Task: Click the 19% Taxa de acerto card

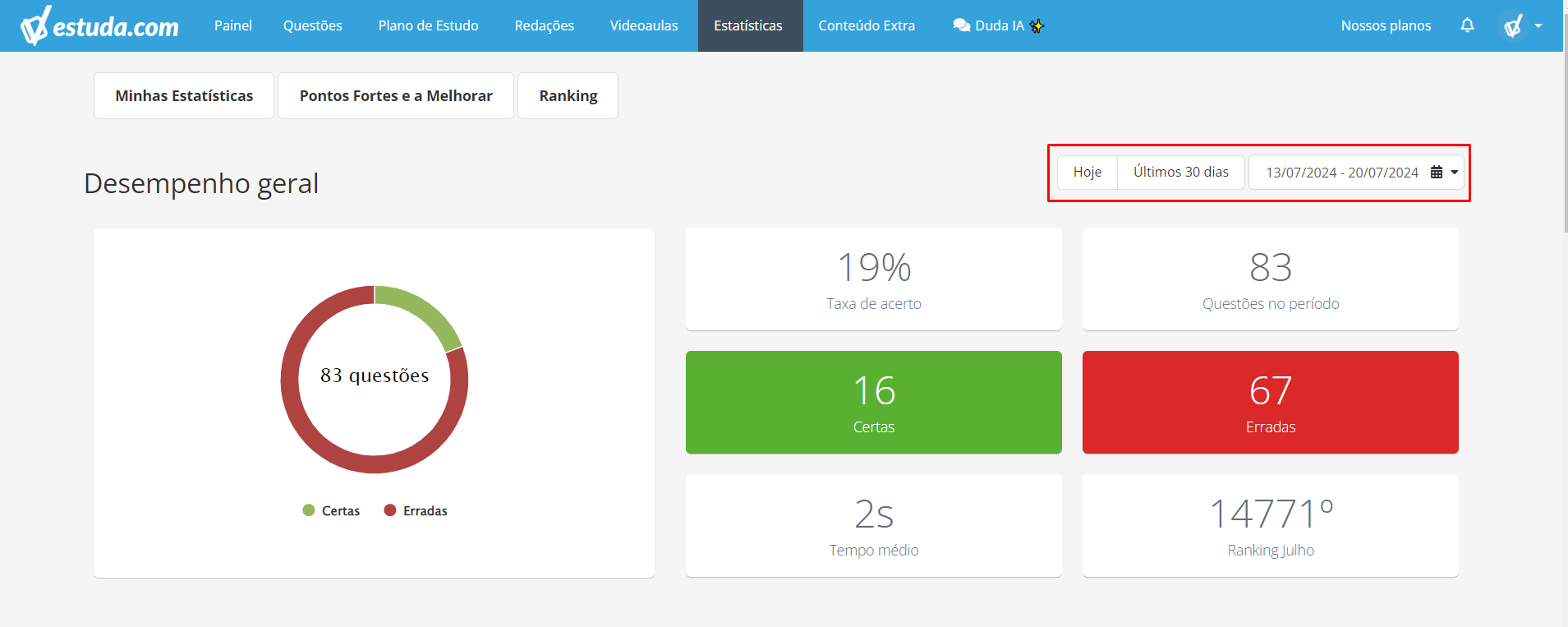Action: [874, 279]
